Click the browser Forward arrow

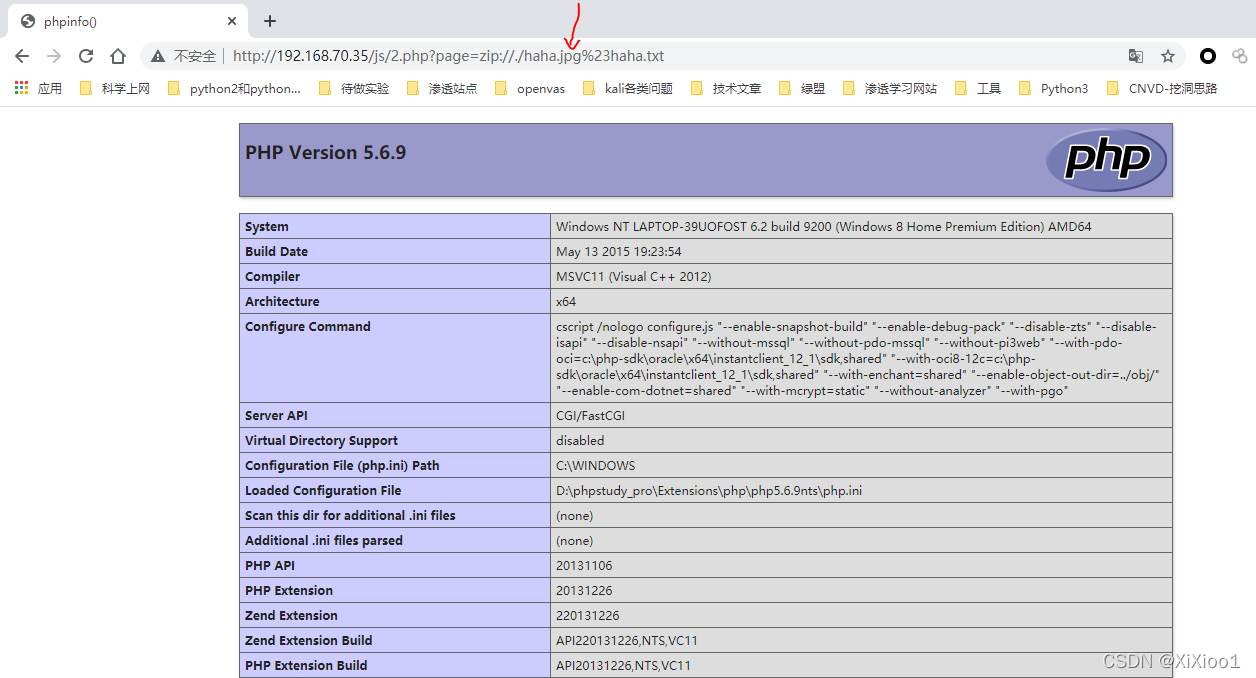click(54, 56)
